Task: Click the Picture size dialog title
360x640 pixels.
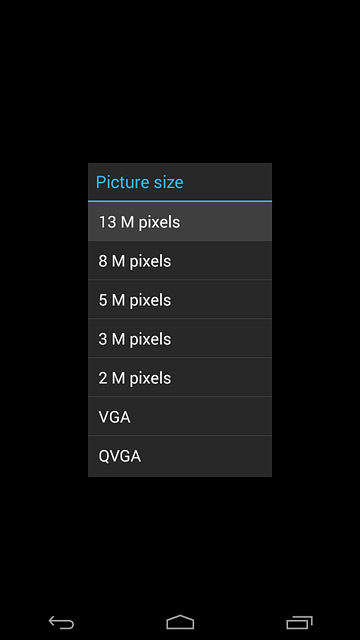Action: click(140, 182)
